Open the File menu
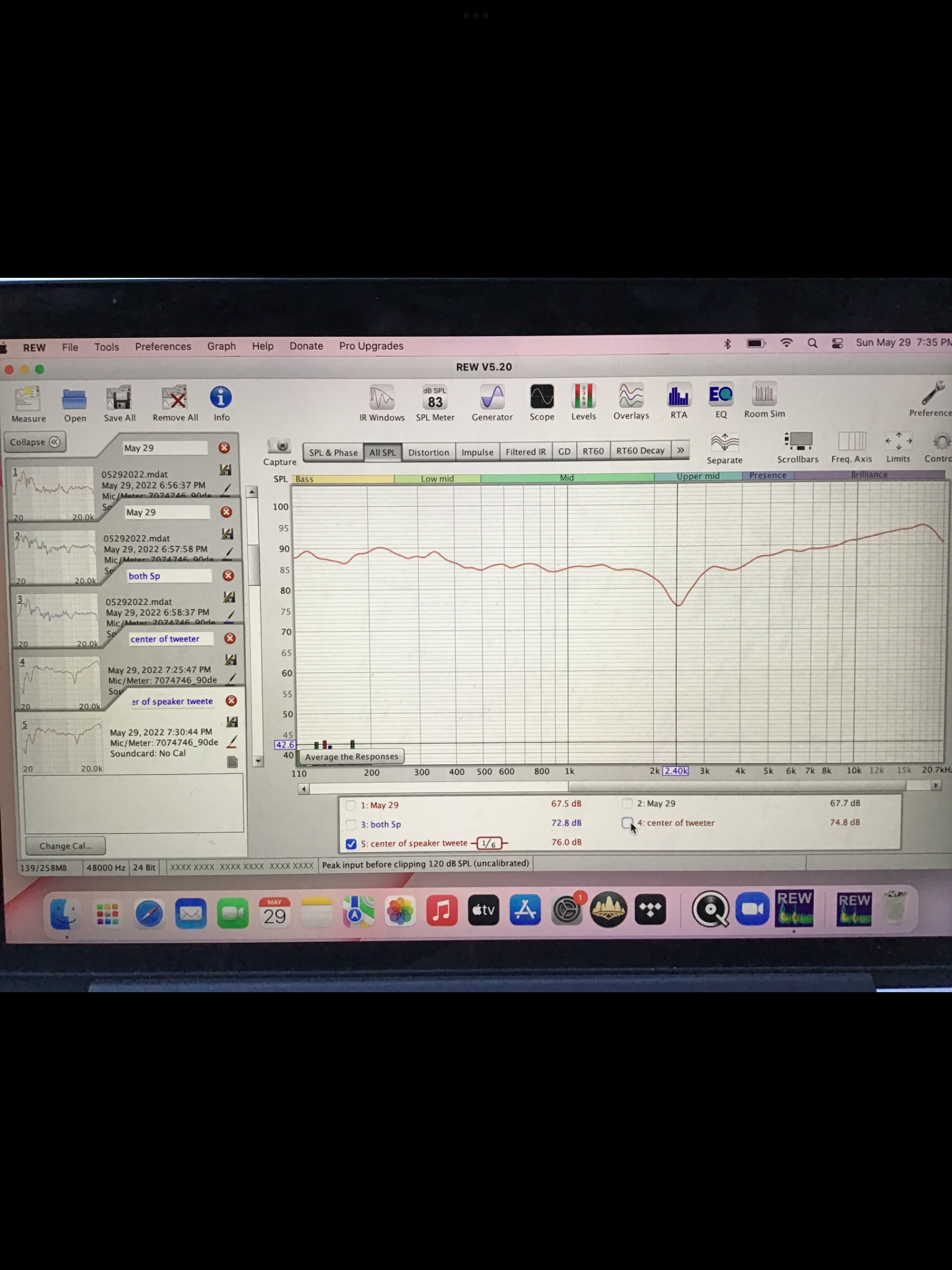The width and height of the screenshot is (952, 1270). tap(70, 347)
